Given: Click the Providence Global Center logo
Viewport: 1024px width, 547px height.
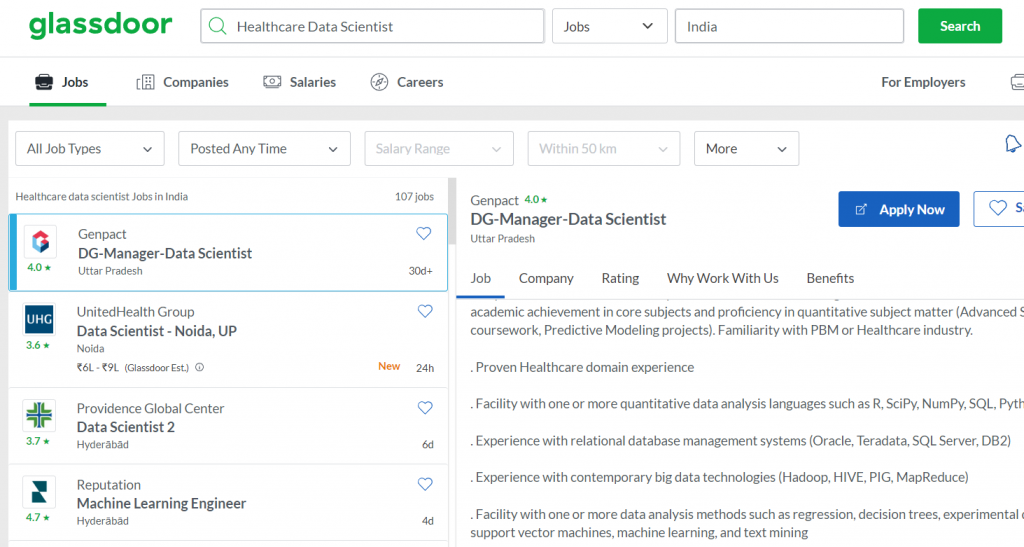Looking at the screenshot, I should 39,415.
